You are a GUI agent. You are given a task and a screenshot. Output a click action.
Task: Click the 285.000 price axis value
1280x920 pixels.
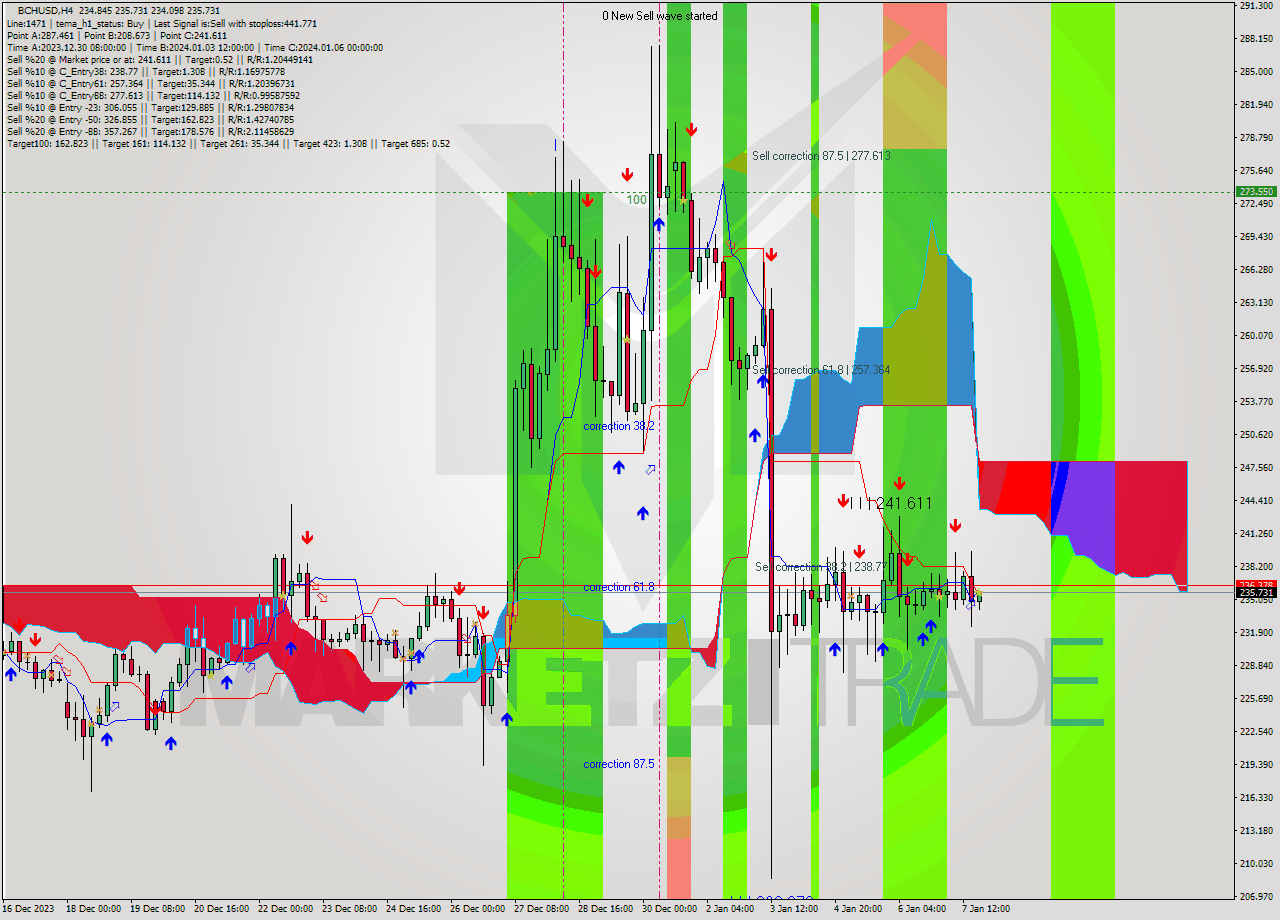[x=1256, y=72]
